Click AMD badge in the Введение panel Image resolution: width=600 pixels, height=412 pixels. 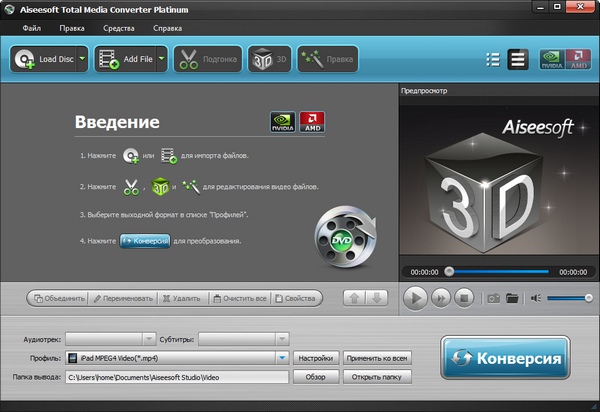pos(312,122)
